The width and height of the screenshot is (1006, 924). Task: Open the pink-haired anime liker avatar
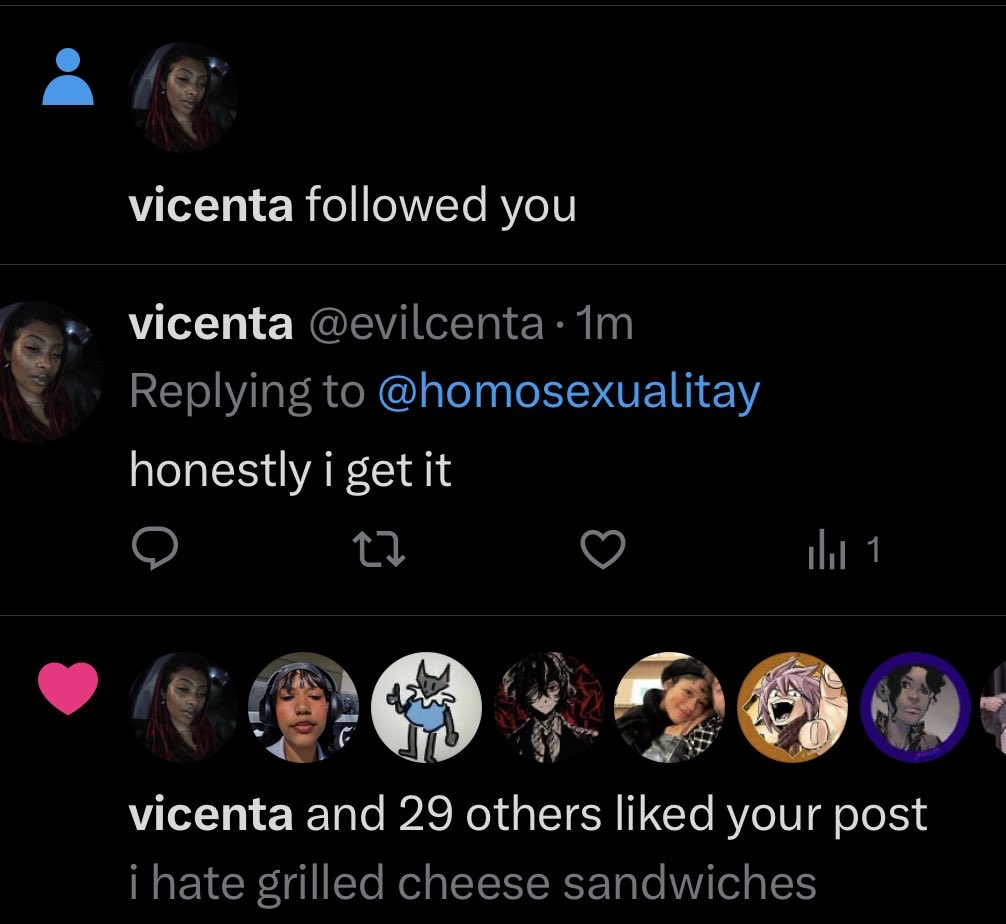click(792, 707)
